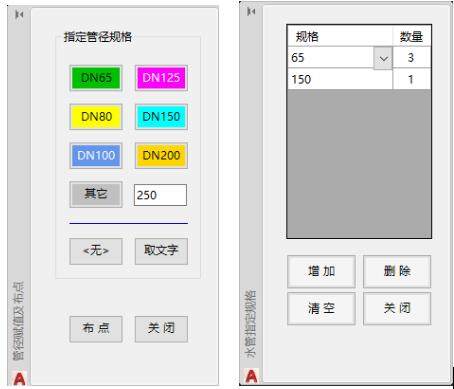Select the blue DN100 pipe size
This screenshot has height=389, width=454.
(x=96, y=156)
